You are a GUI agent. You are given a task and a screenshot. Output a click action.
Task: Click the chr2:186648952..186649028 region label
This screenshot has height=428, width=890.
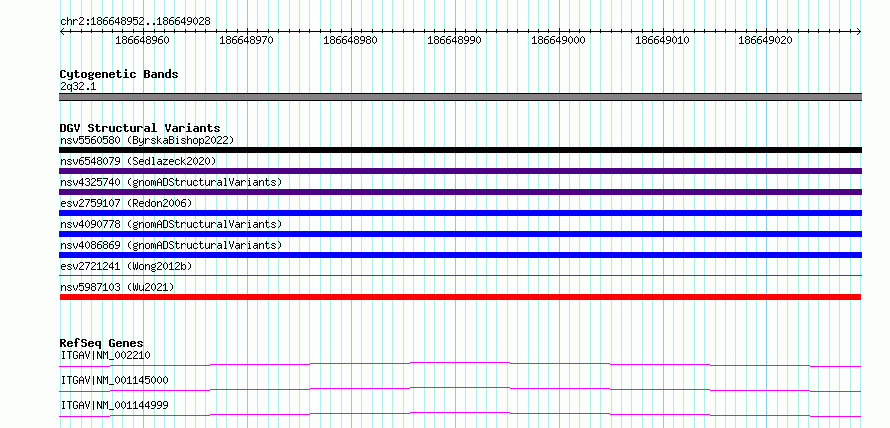coord(135,22)
